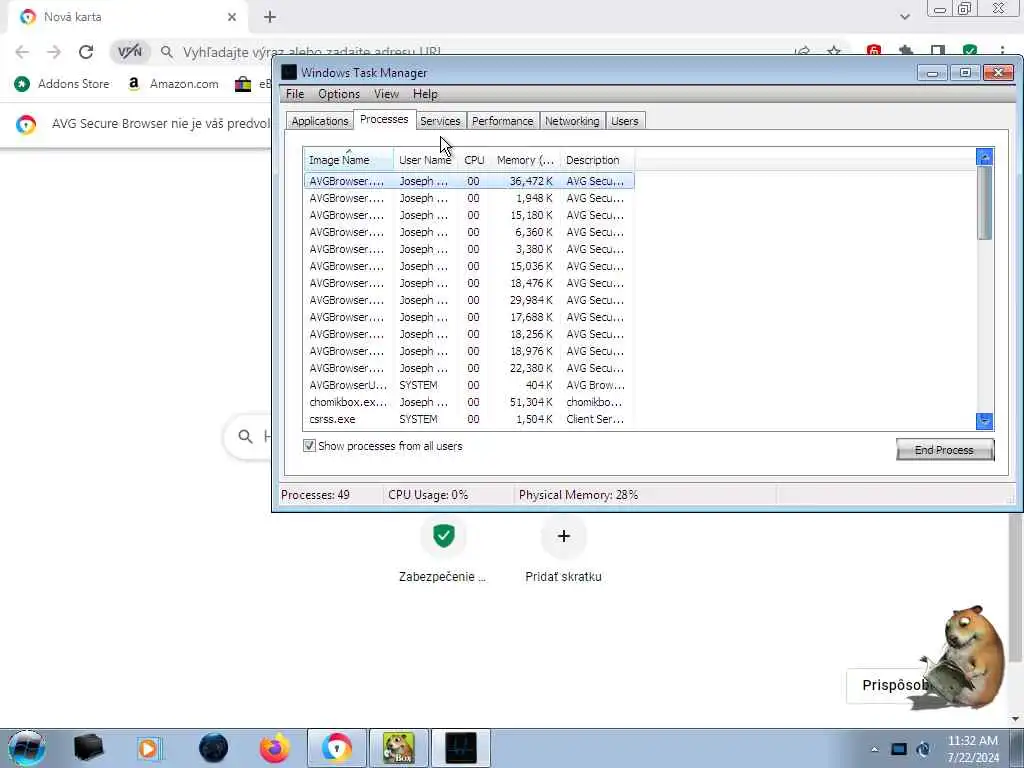1024x768 pixels.
Task: Sort by Image Name column header
Action: tap(348, 160)
